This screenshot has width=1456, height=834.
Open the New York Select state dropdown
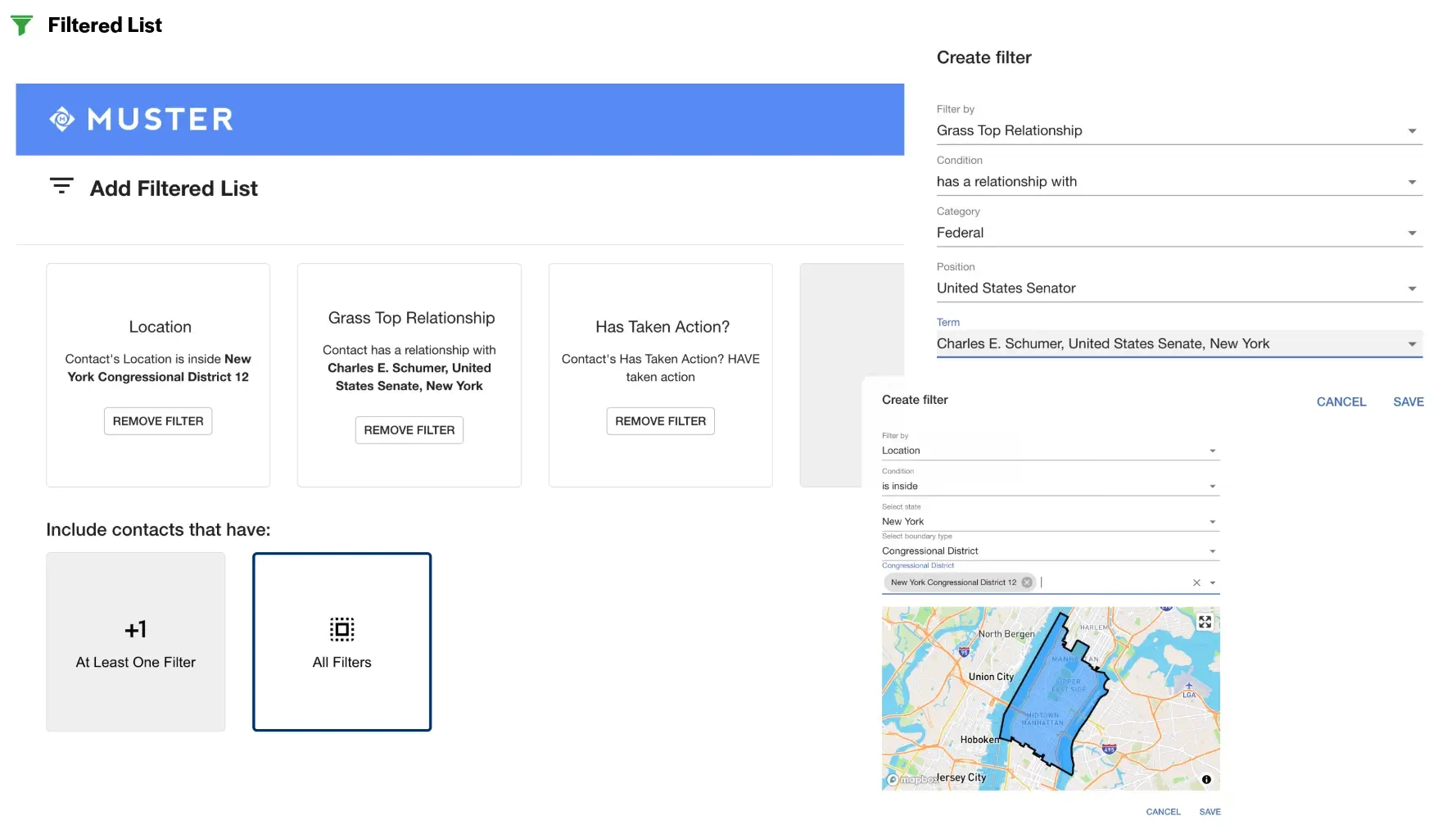click(x=1051, y=521)
